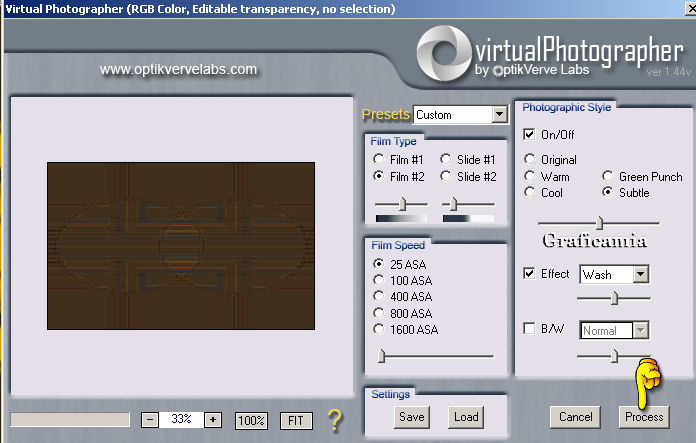Screen dimensions: 696x443
Task: Adjust the Slide slider under Slide #2
Action: point(453,204)
